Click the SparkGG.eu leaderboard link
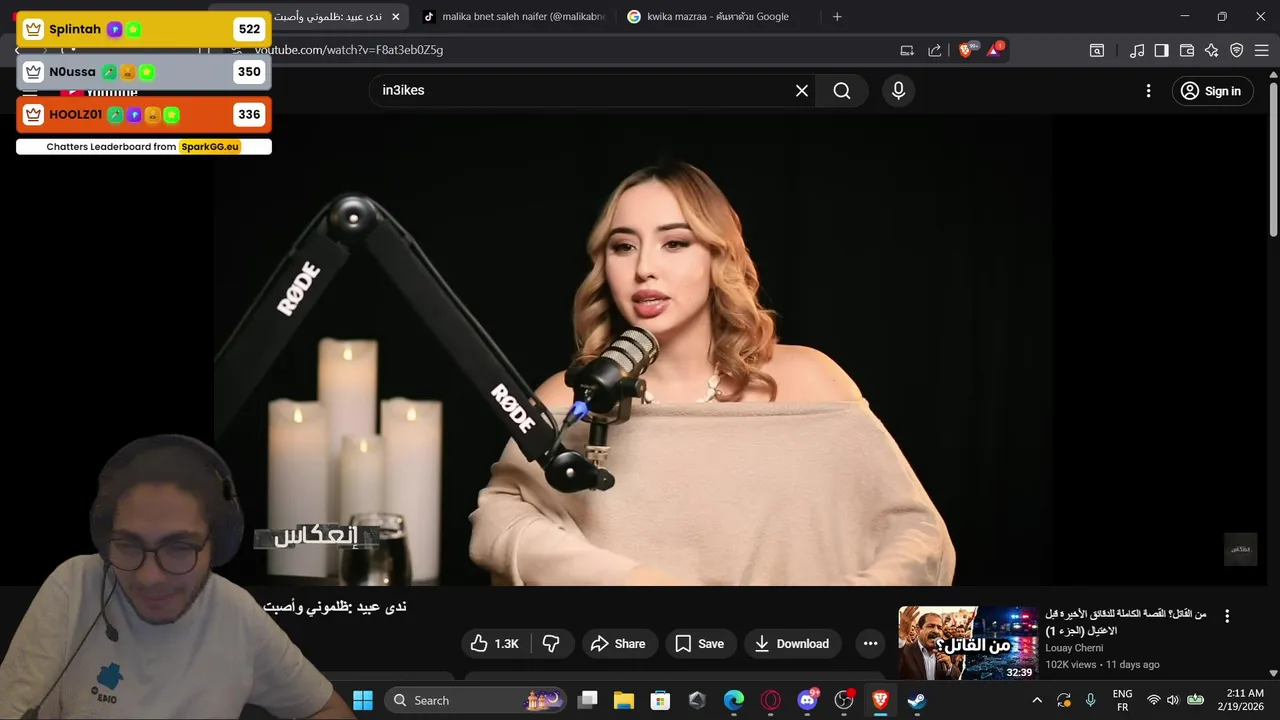Screen dimensions: 1280x720 point(210,147)
